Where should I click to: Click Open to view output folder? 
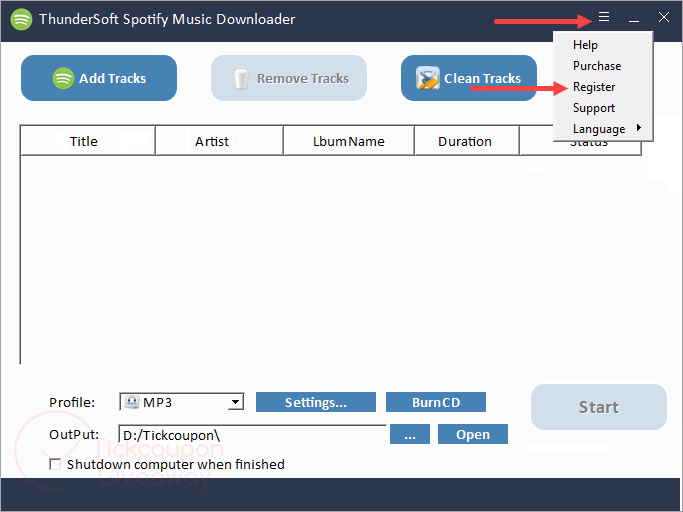coord(473,434)
